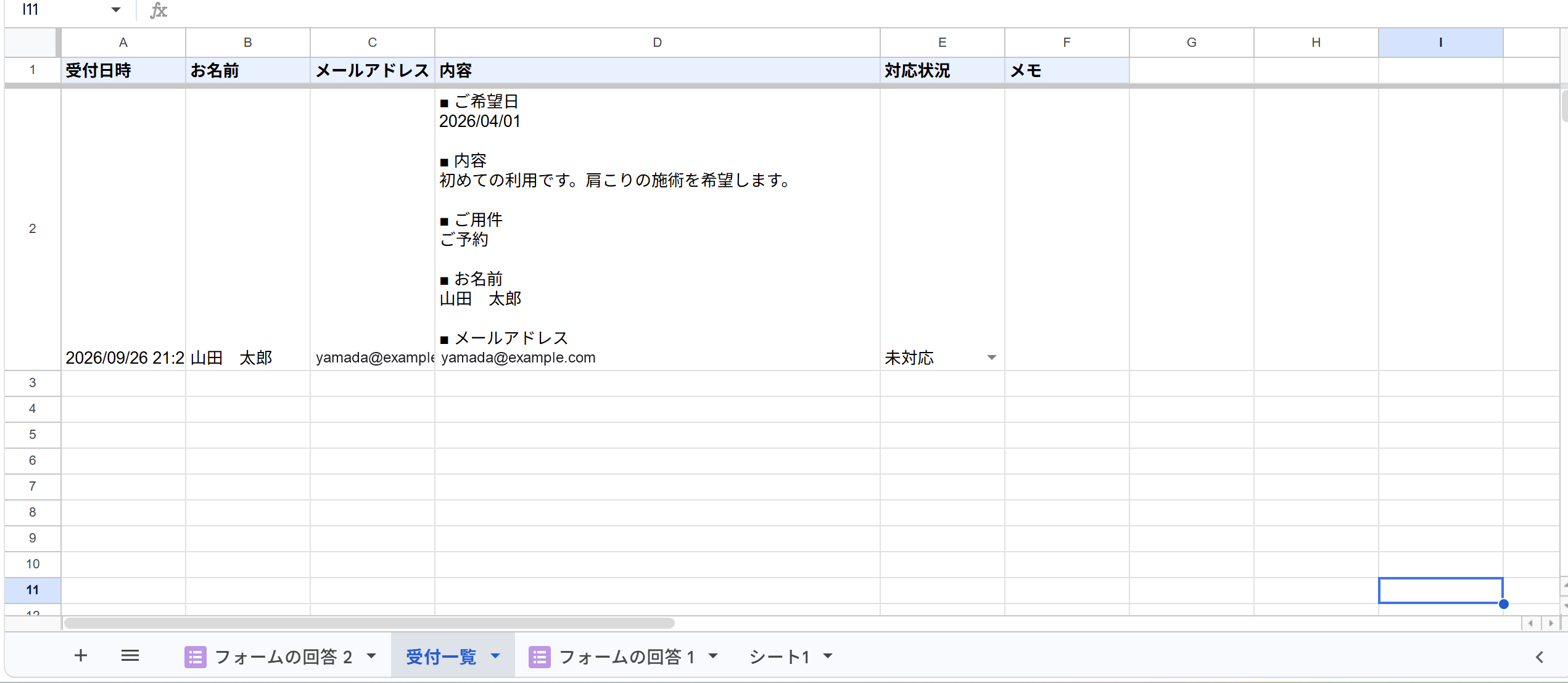Image resolution: width=1568 pixels, height=683 pixels.
Task: Select row 2 header
Action: point(32,229)
